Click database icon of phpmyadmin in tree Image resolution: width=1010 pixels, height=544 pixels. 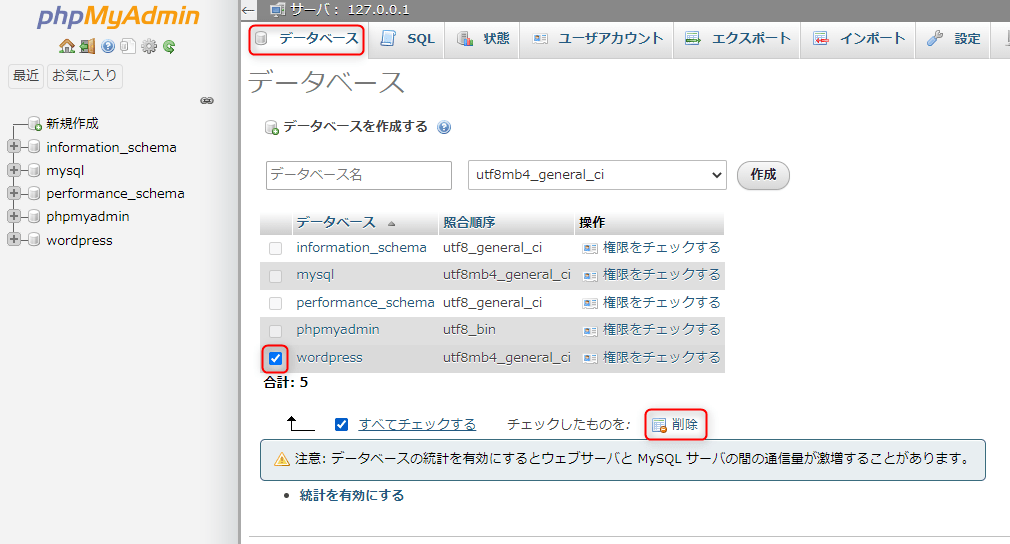(x=35, y=217)
